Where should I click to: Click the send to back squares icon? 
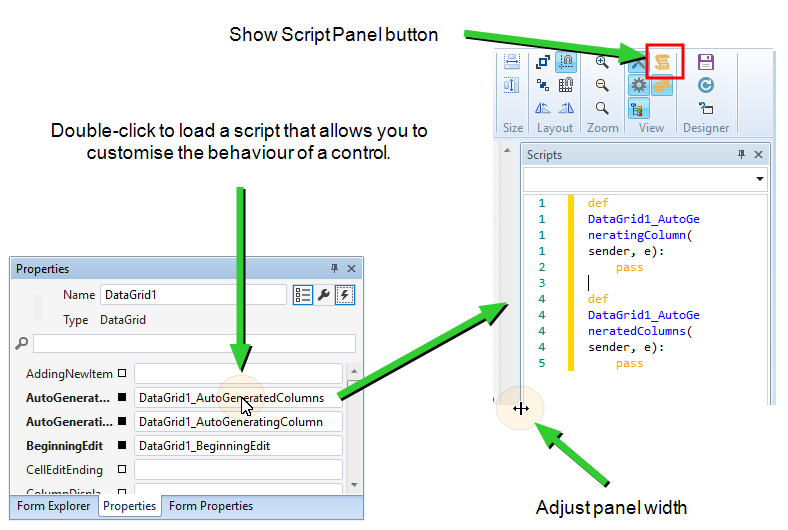tap(543, 85)
